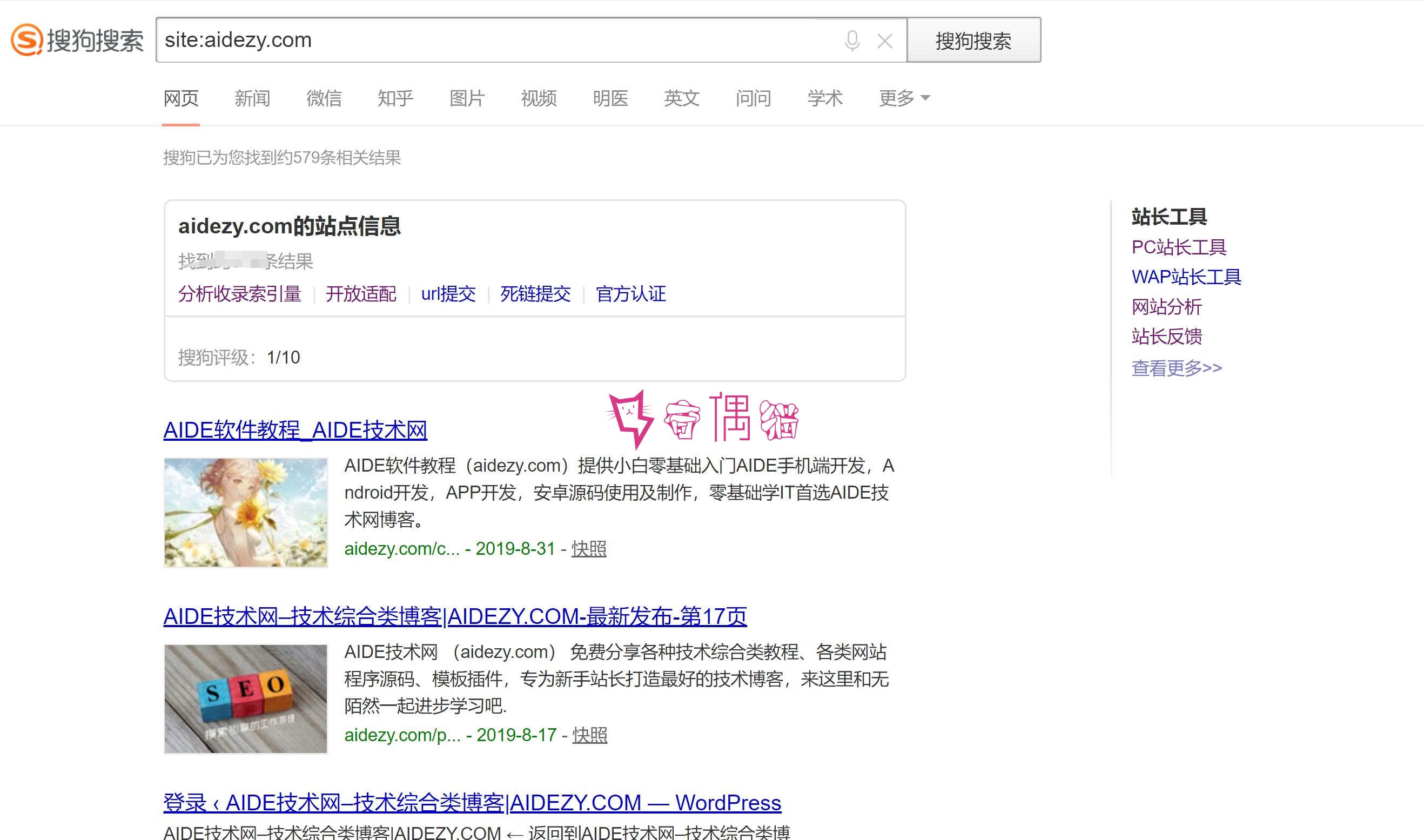Click the 搜狗评级: 1/10 text

(239, 357)
